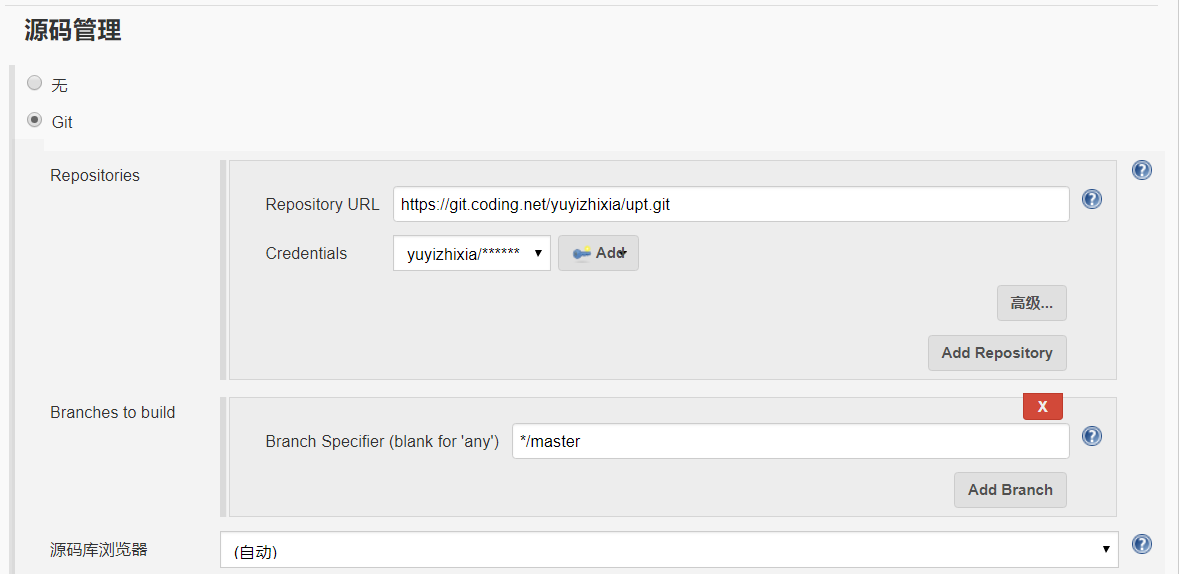Focus the Repository URL text field
The width and height of the screenshot is (1179, 574).
[x=730, y=204]
